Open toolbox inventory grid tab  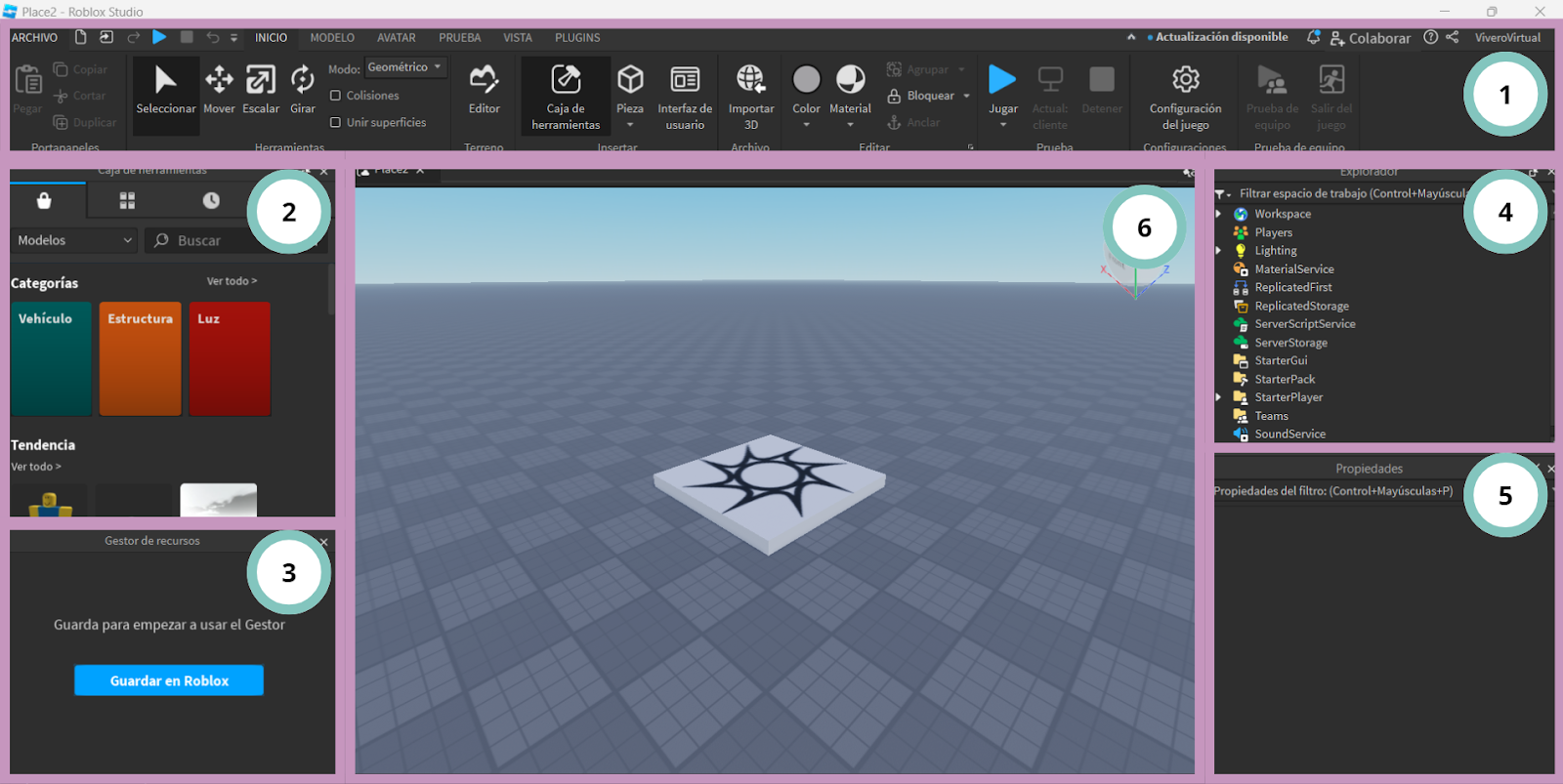tap(127, 200)
